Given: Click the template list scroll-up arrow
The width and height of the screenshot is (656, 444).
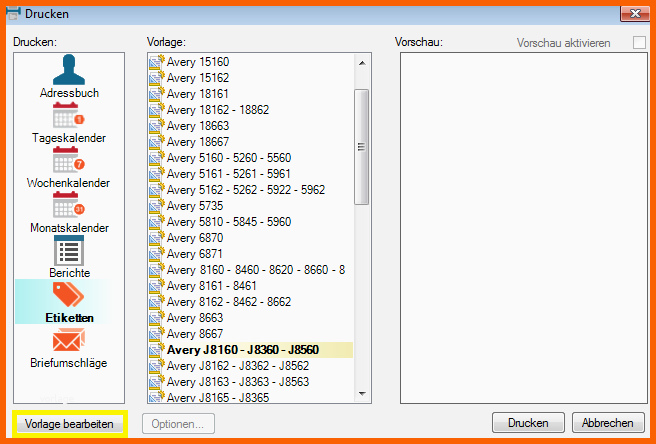Looking at the screenshot, I should 362,63.
